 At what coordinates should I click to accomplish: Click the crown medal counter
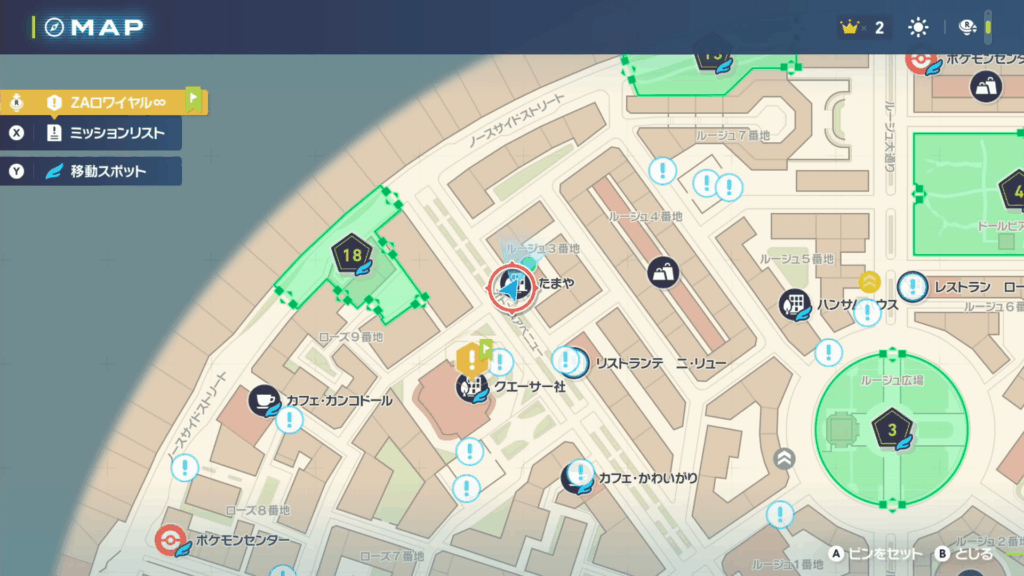tap(863, 27)
